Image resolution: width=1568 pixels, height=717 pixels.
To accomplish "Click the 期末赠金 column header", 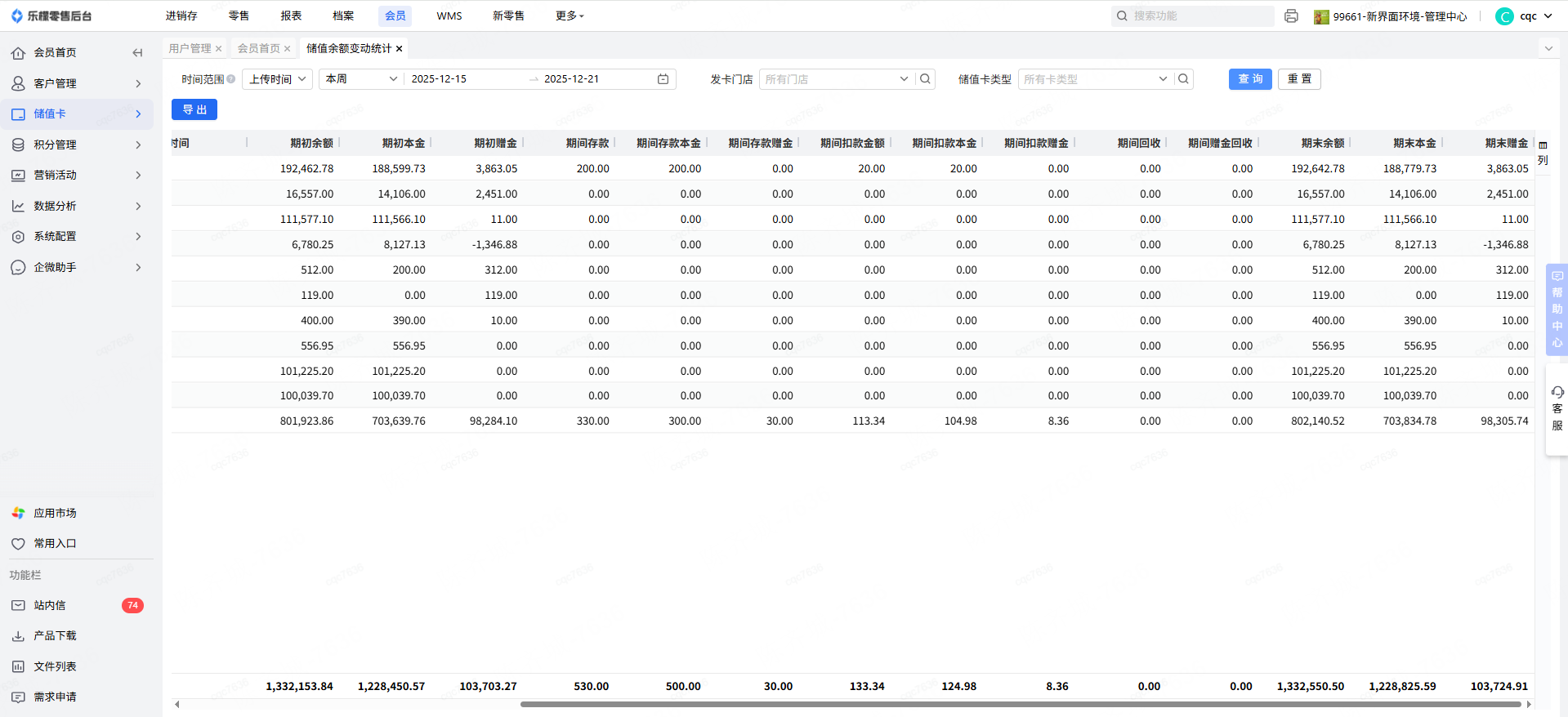I will click(x=1507, y=144).
